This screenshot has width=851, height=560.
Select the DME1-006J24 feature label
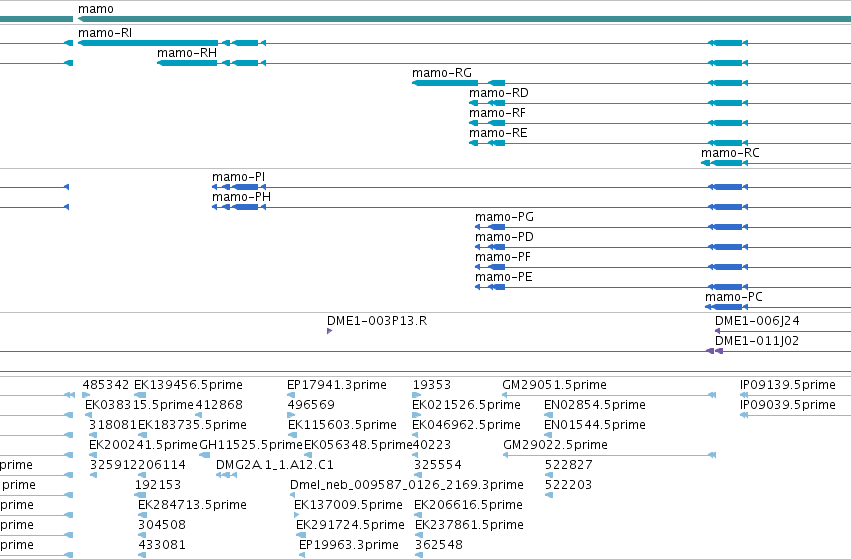757,321
